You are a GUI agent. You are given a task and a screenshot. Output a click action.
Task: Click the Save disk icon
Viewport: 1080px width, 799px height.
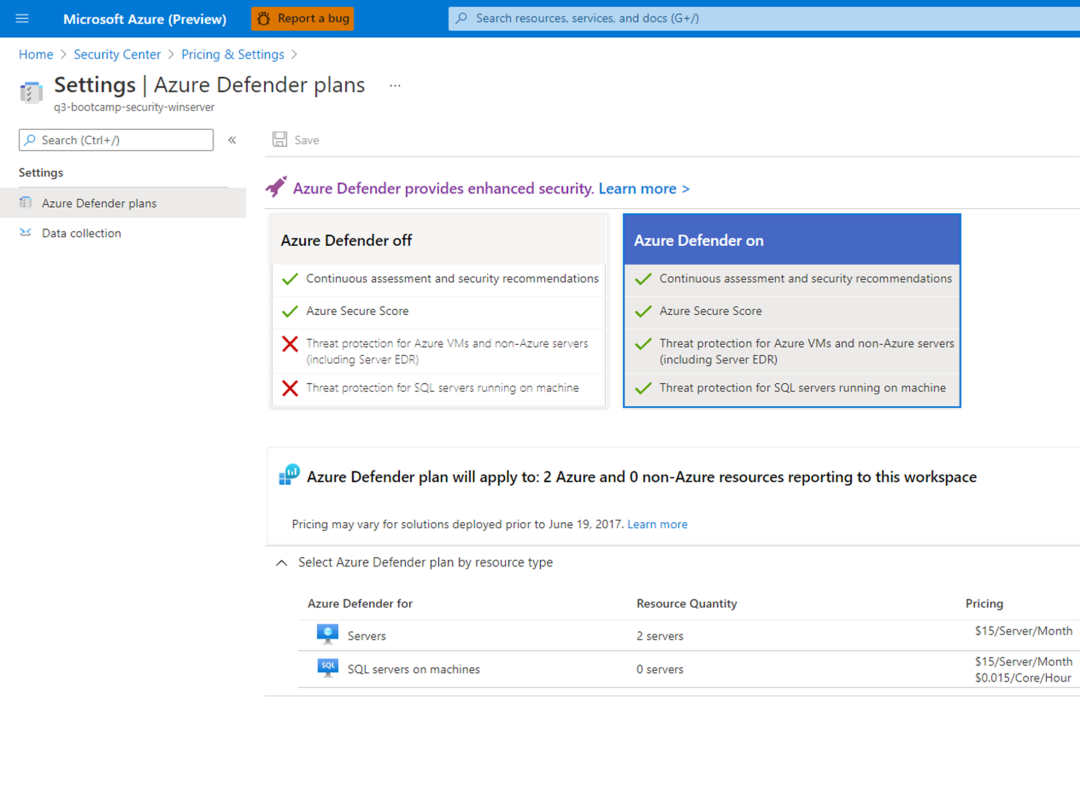(x=280, y=140)
